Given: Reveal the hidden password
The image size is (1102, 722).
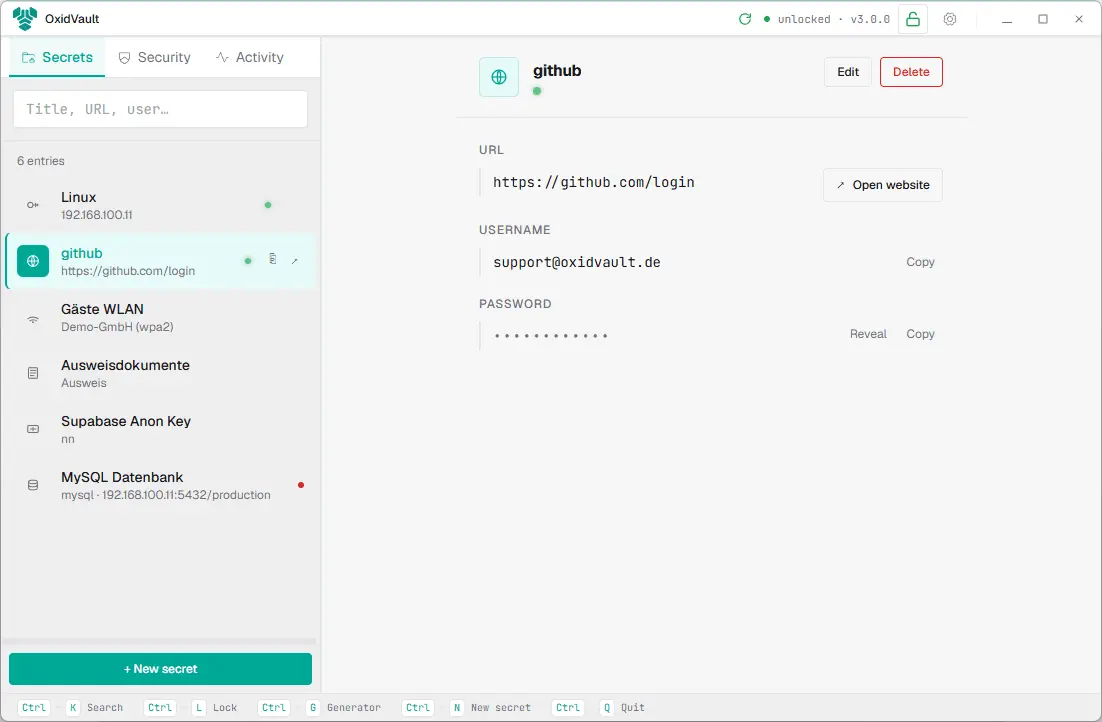Looking at the screenshot, I should coord(868,334).
